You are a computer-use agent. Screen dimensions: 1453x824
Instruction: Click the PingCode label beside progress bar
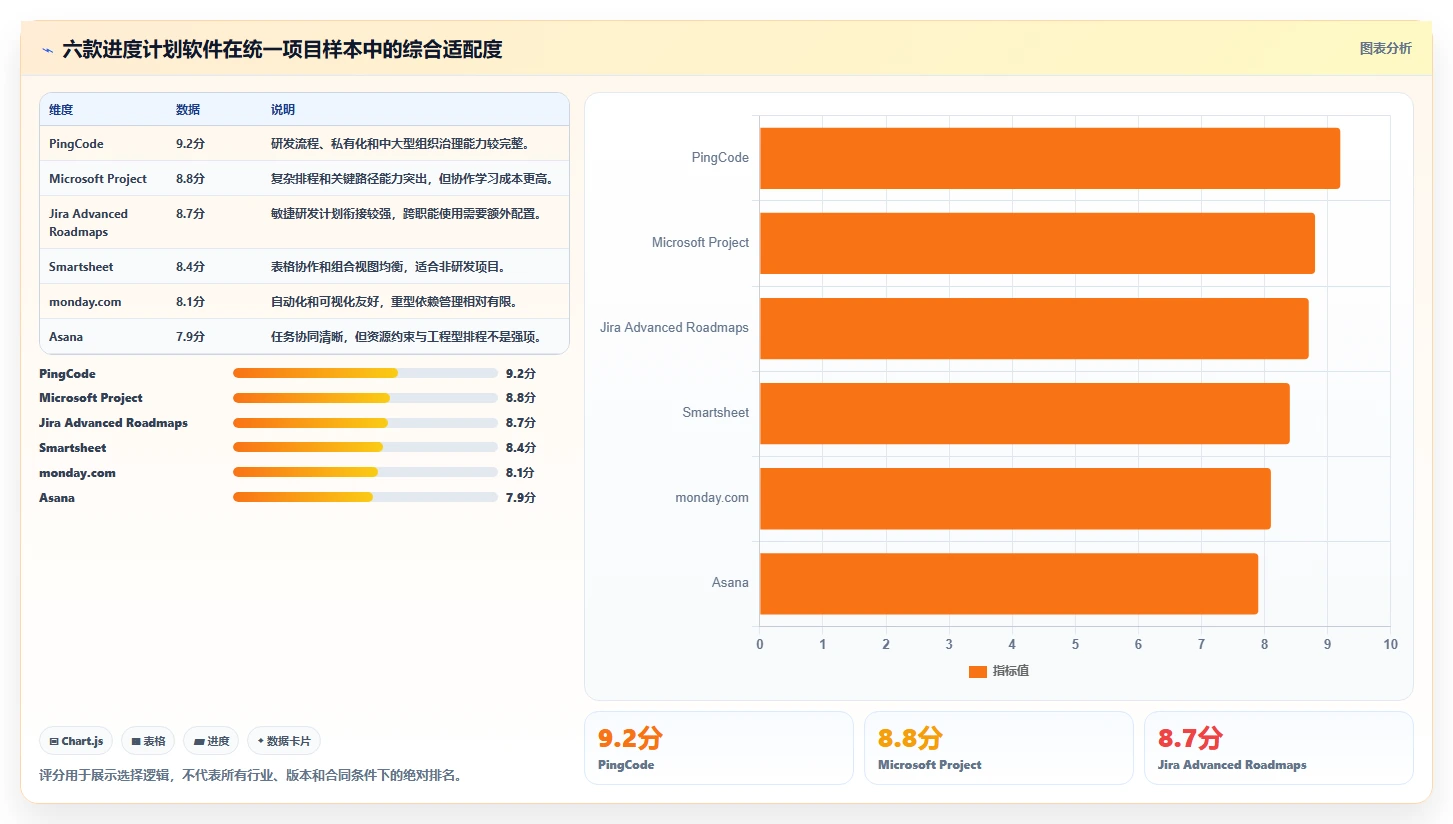pyautogui.click(x=67, y=373)
